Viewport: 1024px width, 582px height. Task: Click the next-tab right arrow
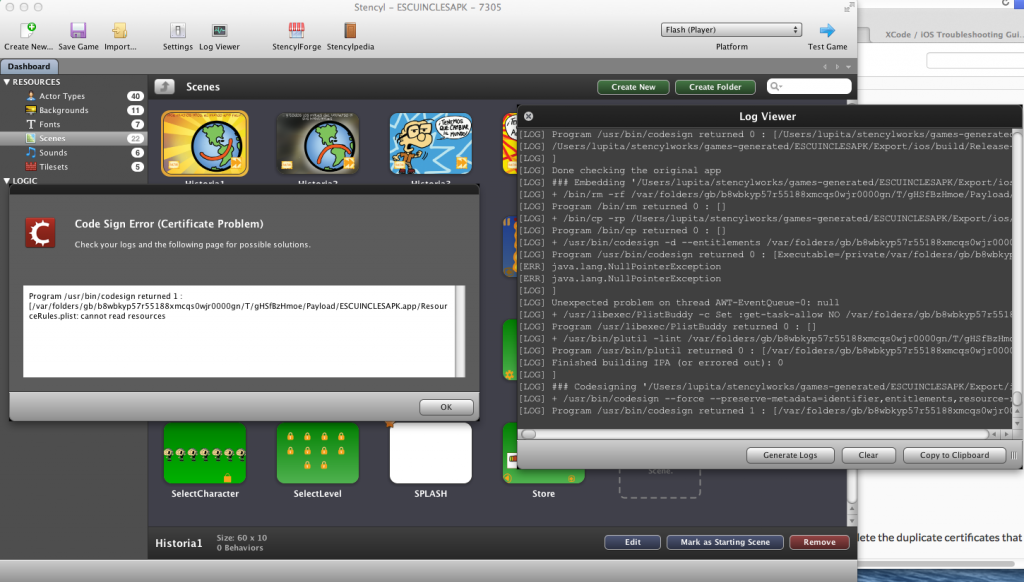(837, 67)
